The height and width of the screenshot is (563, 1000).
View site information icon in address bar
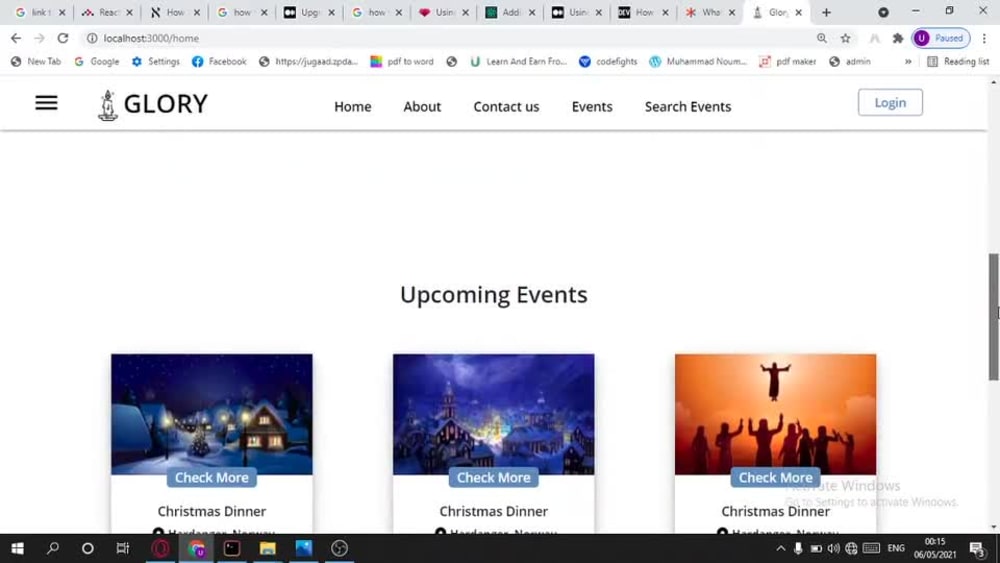click(92, 38)
